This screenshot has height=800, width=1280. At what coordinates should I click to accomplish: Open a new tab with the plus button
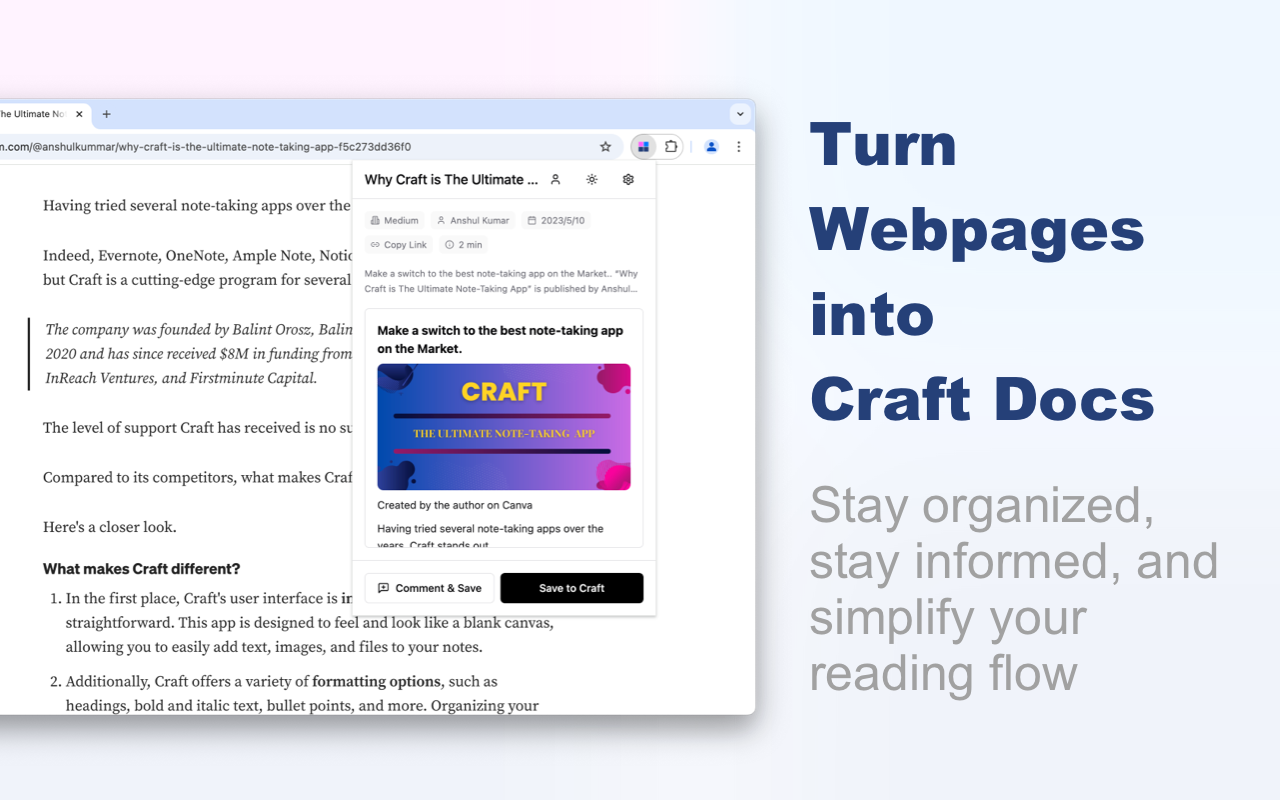point(105,114)
